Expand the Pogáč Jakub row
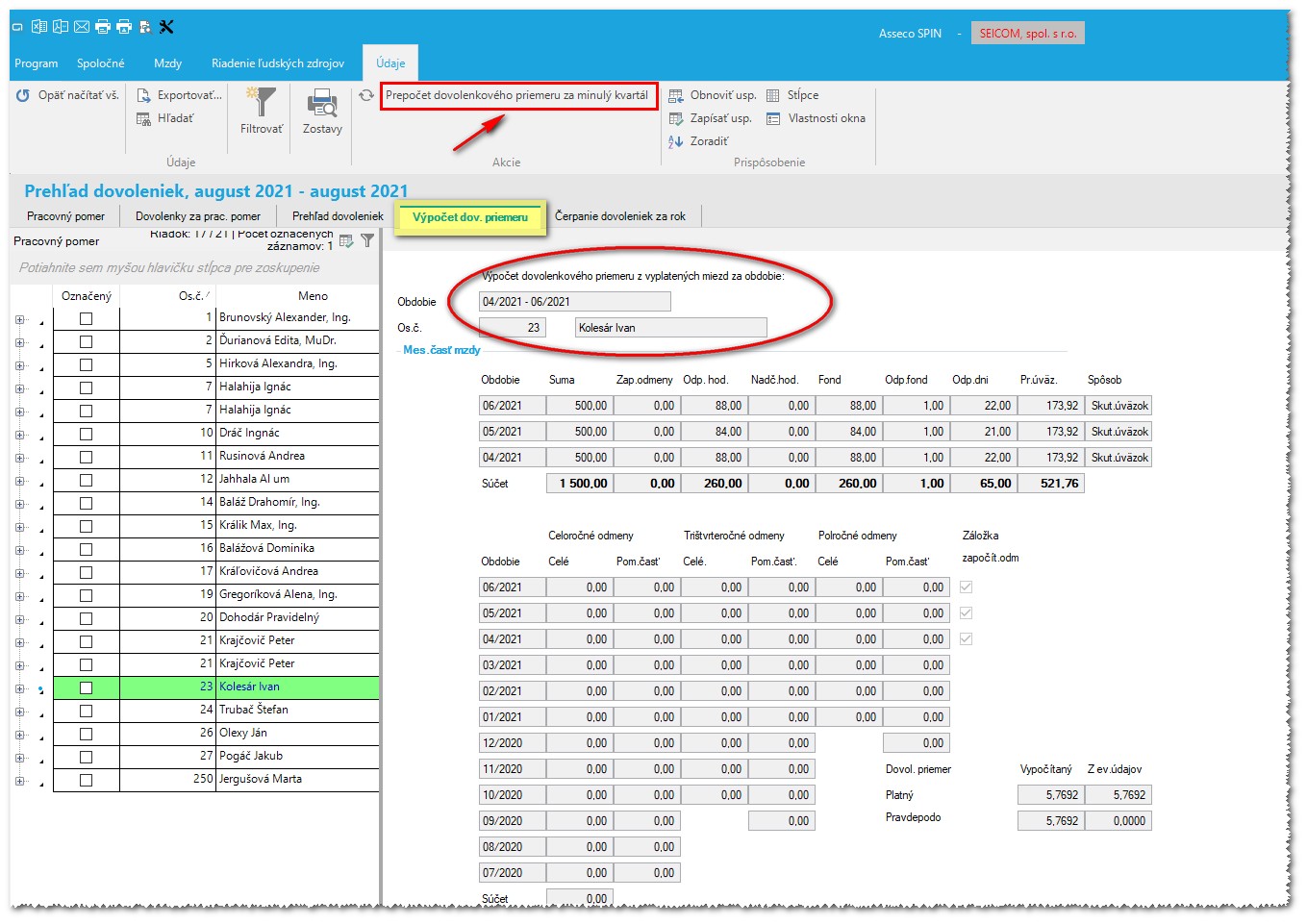Screen dimensions: 1307x924 (20, 758)
